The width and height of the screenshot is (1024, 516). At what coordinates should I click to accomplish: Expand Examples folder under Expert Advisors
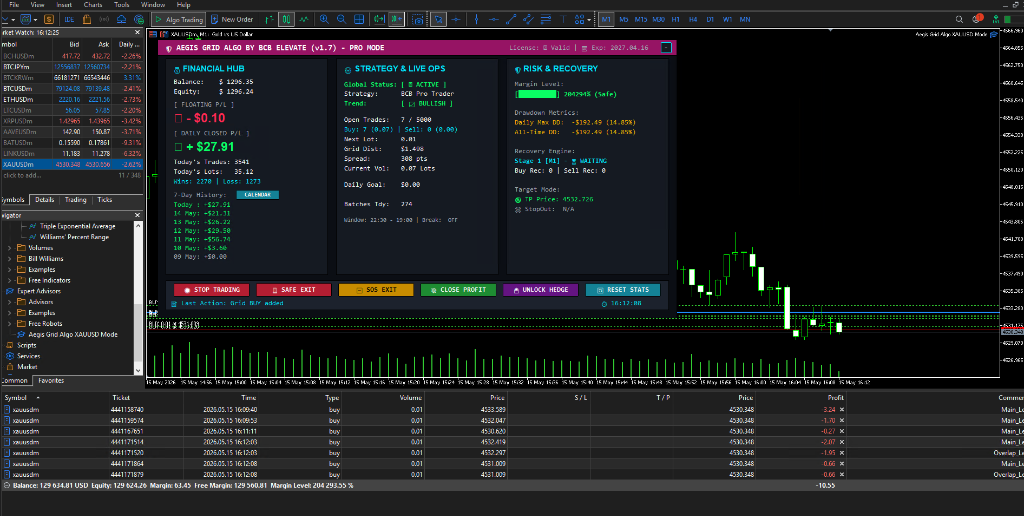(10, 313)
